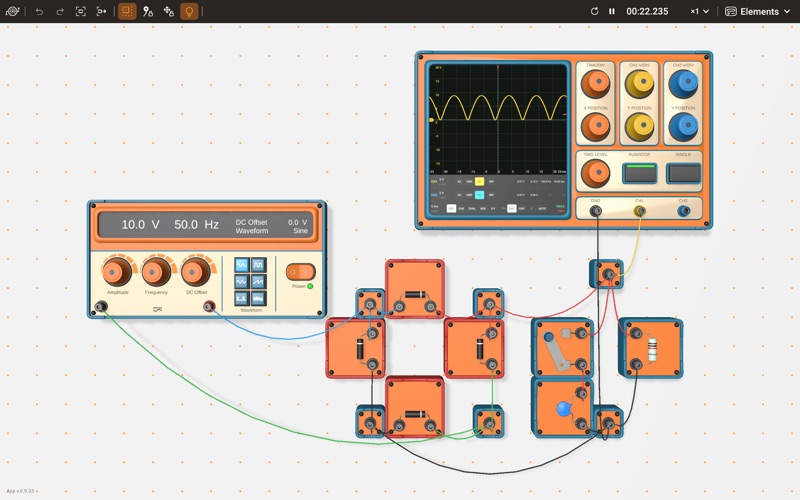The image size is (800, 500).
Task: Click the 10.0 V amplitude readout
Action: [x=140, y=224]
